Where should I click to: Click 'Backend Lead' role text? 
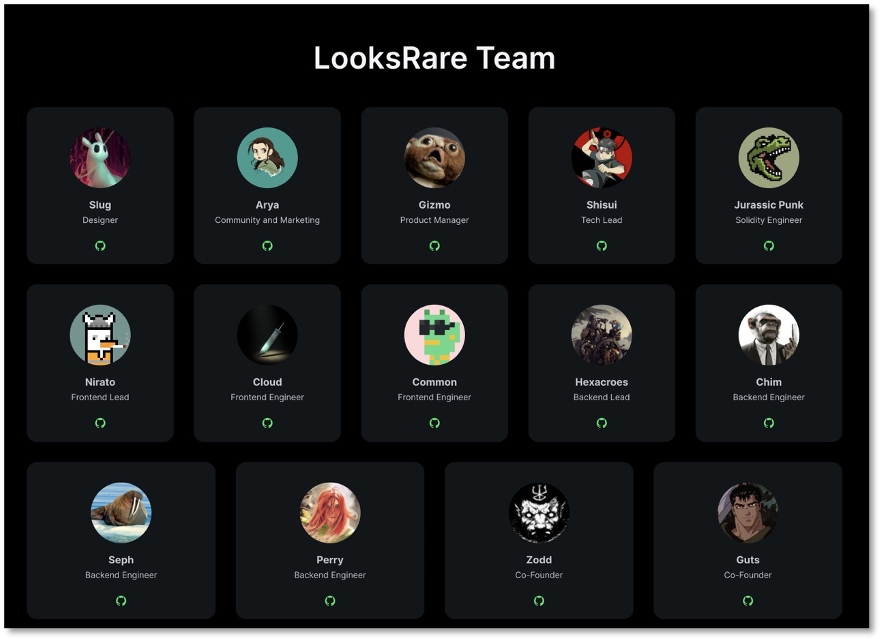pyautogui.click(x=602, y=397)
